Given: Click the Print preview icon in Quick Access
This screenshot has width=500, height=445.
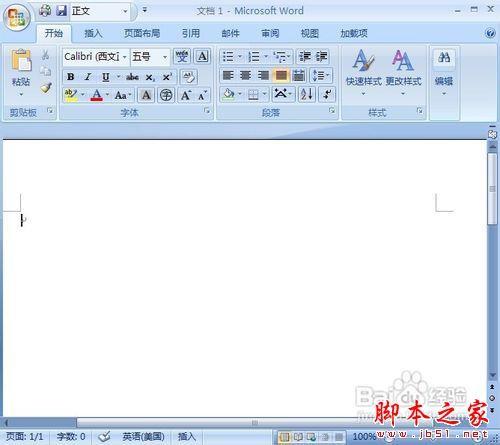Looking at the screenshot, I should (x=45, y=11).
